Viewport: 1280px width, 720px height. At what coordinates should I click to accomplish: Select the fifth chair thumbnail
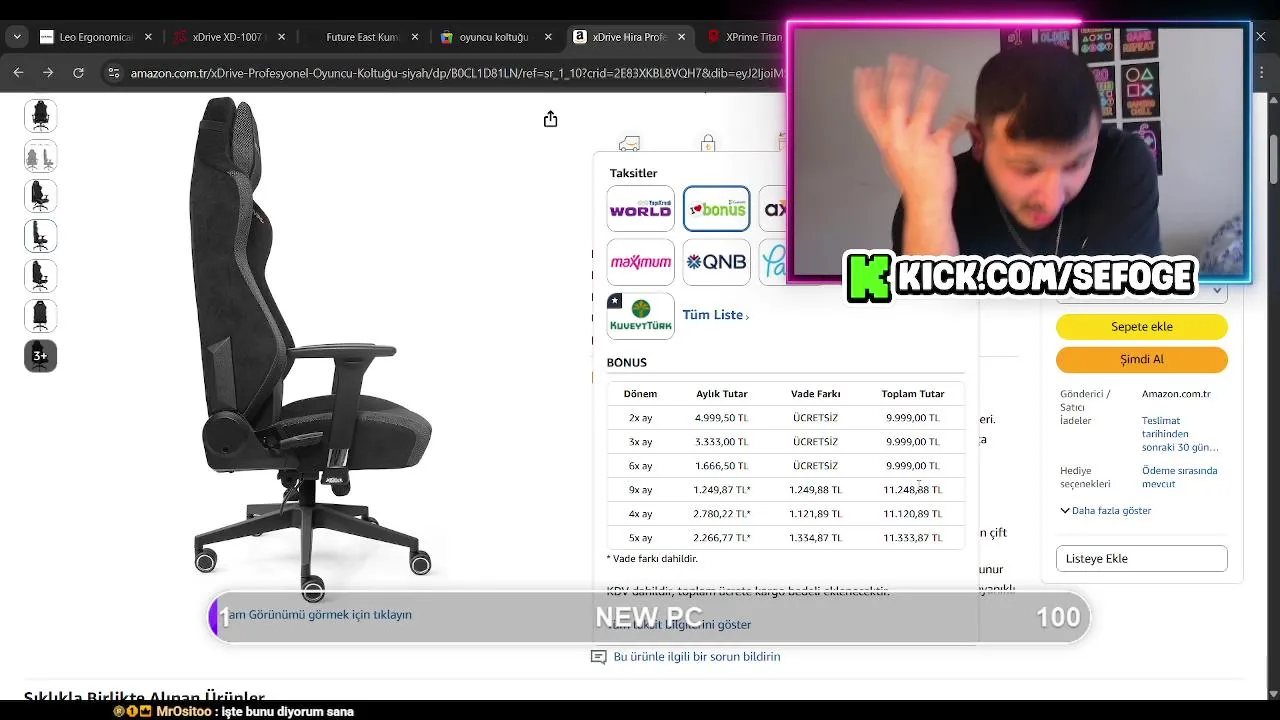click(40, 276)
